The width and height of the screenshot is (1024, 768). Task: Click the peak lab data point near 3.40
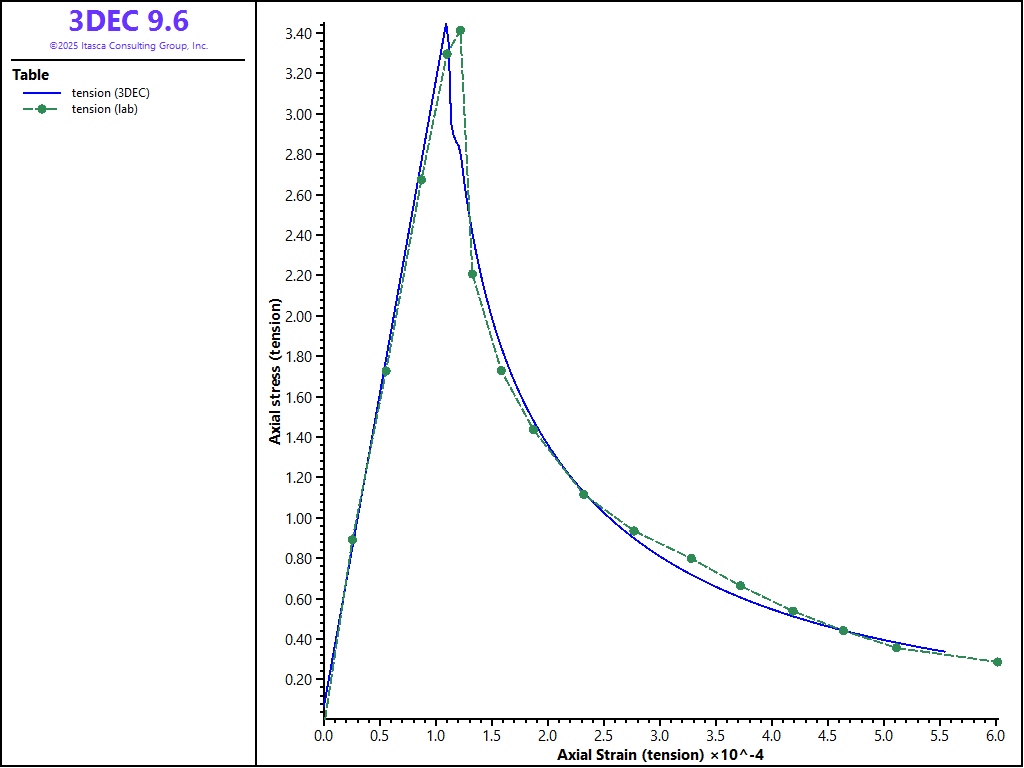(x=460, y=31)
